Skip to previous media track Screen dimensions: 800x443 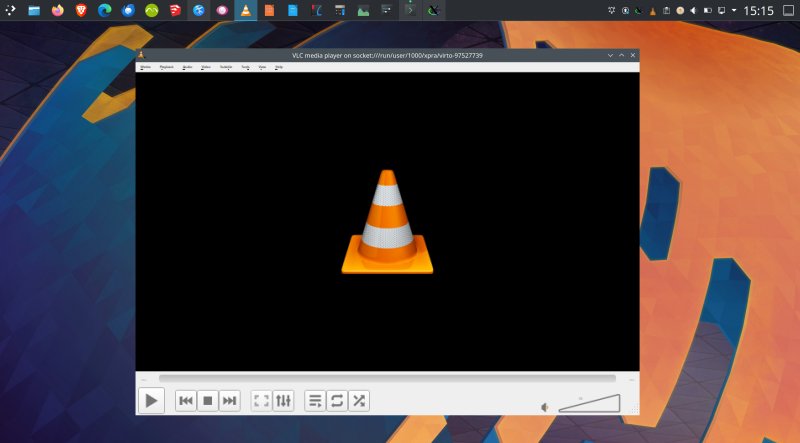pyautogui.click(x=186, y=401)
